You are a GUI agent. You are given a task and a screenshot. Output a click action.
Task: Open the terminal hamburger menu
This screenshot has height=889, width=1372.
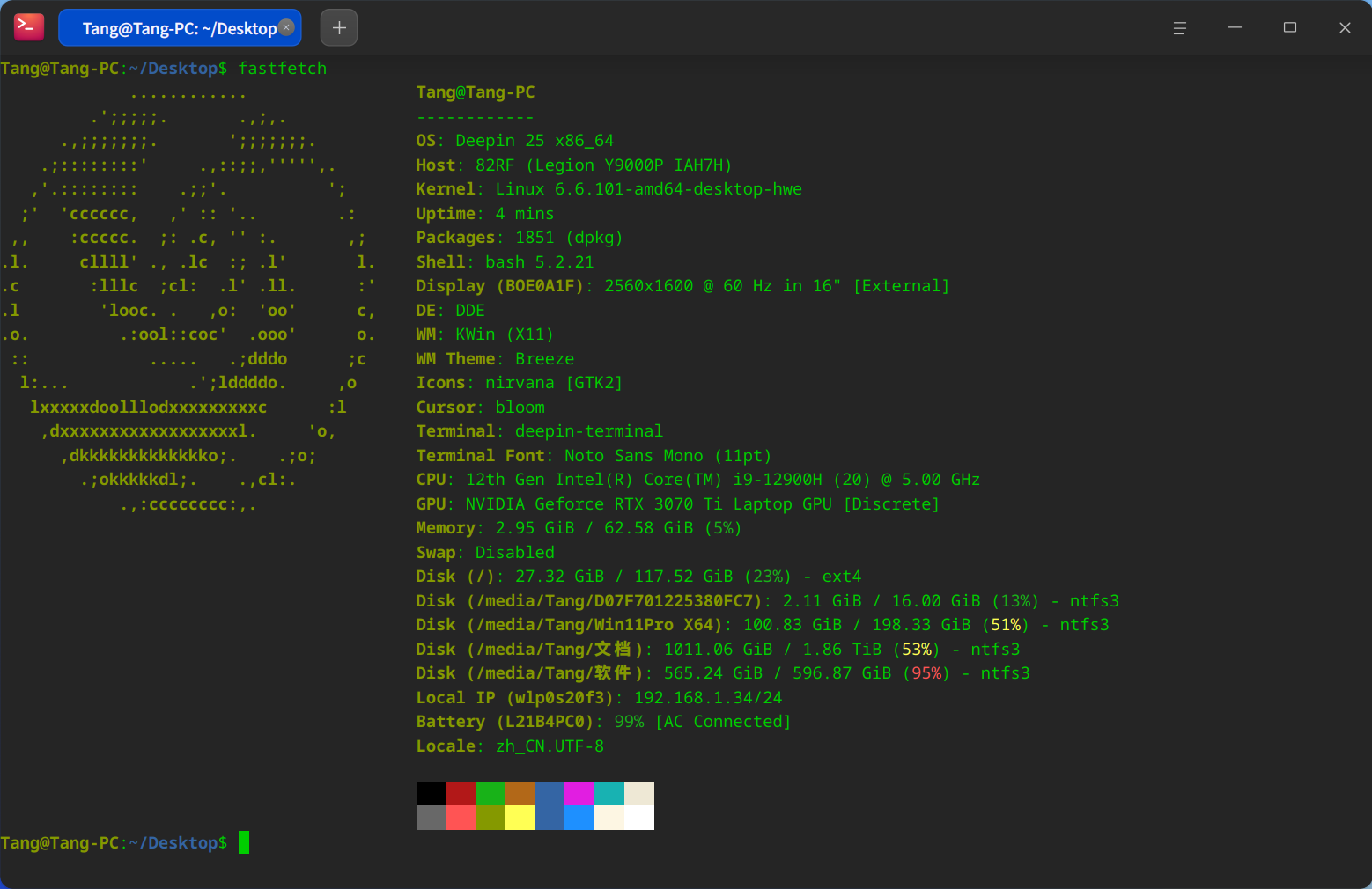[1180, 28]
